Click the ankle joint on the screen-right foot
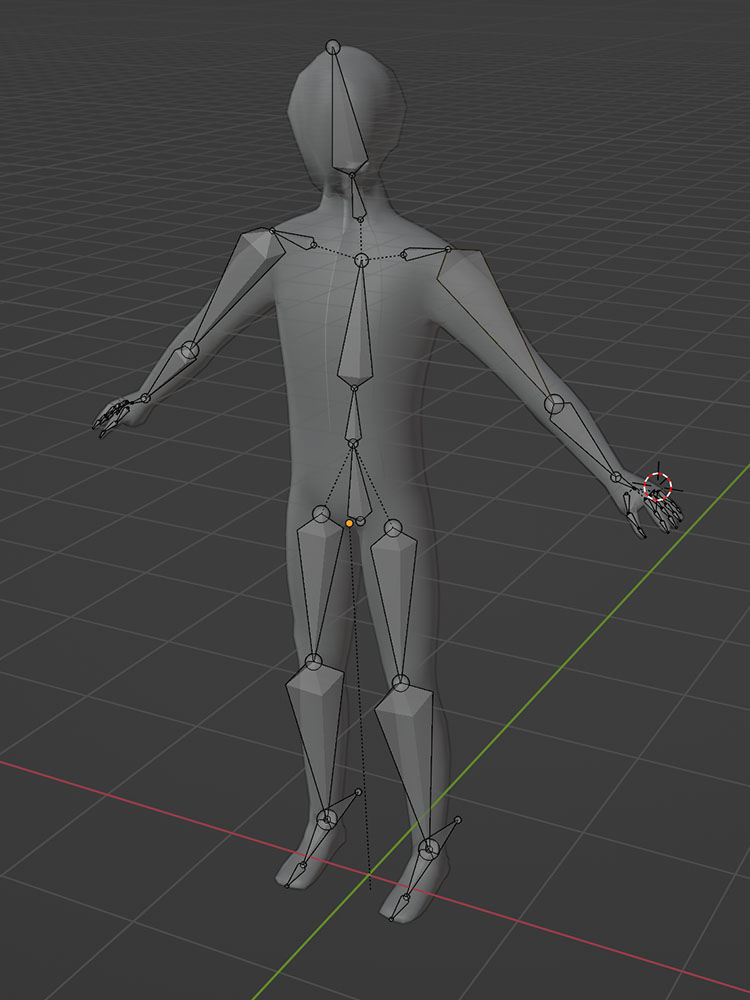Viewport: 750px width, 1000px height. pyautogui.click(x=428, y=850)
